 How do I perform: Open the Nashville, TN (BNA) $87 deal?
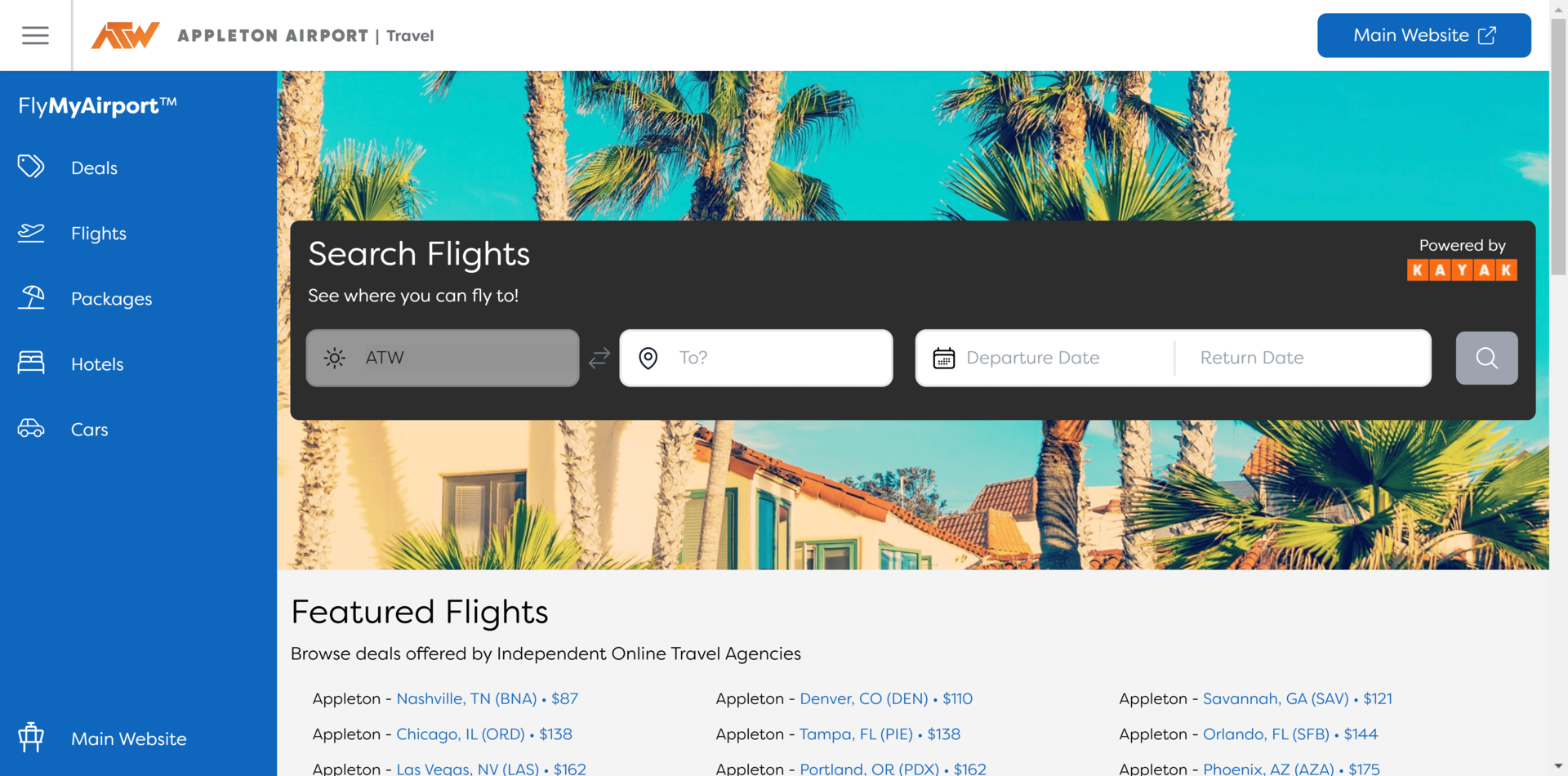click(x=465, y=698)
